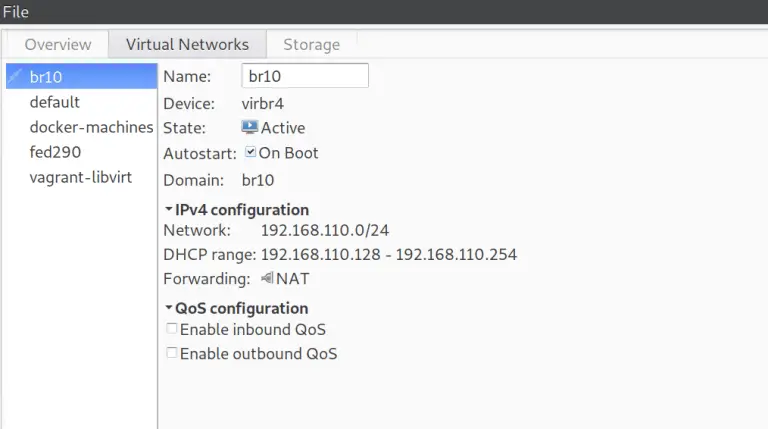
Task: Collapse the IPv4 configuration section
Action: tap(168, 209)
